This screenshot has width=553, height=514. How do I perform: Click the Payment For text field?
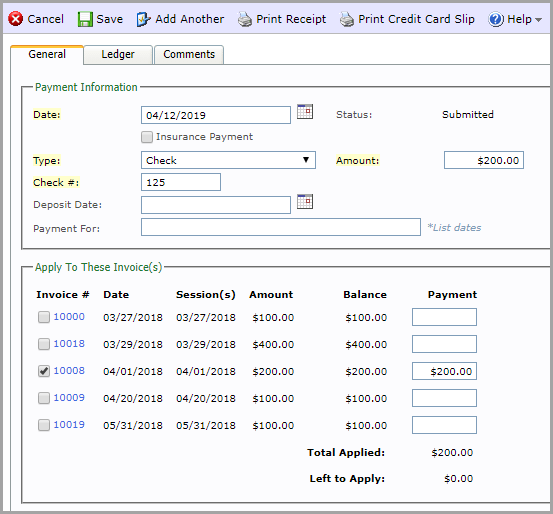[x=281, y=227]
